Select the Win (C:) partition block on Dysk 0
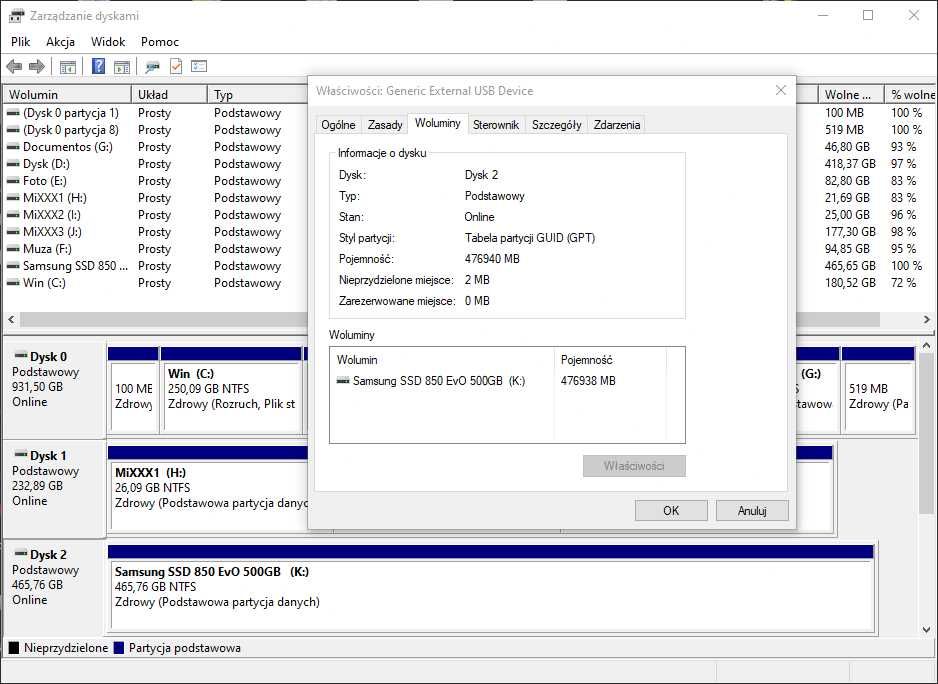 tap(232, 389)
